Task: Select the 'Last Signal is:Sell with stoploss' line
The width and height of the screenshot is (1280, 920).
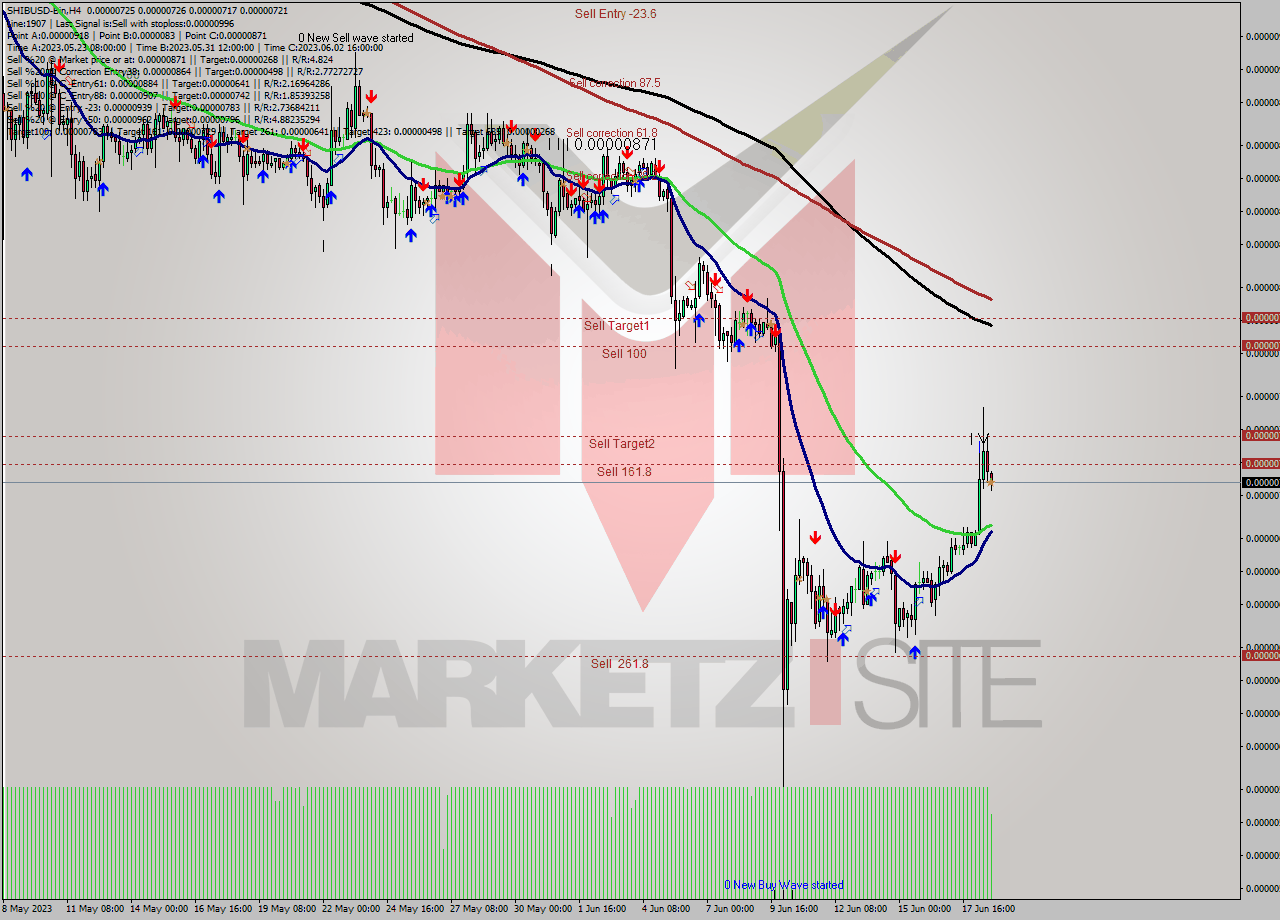Action: [145, 24]
